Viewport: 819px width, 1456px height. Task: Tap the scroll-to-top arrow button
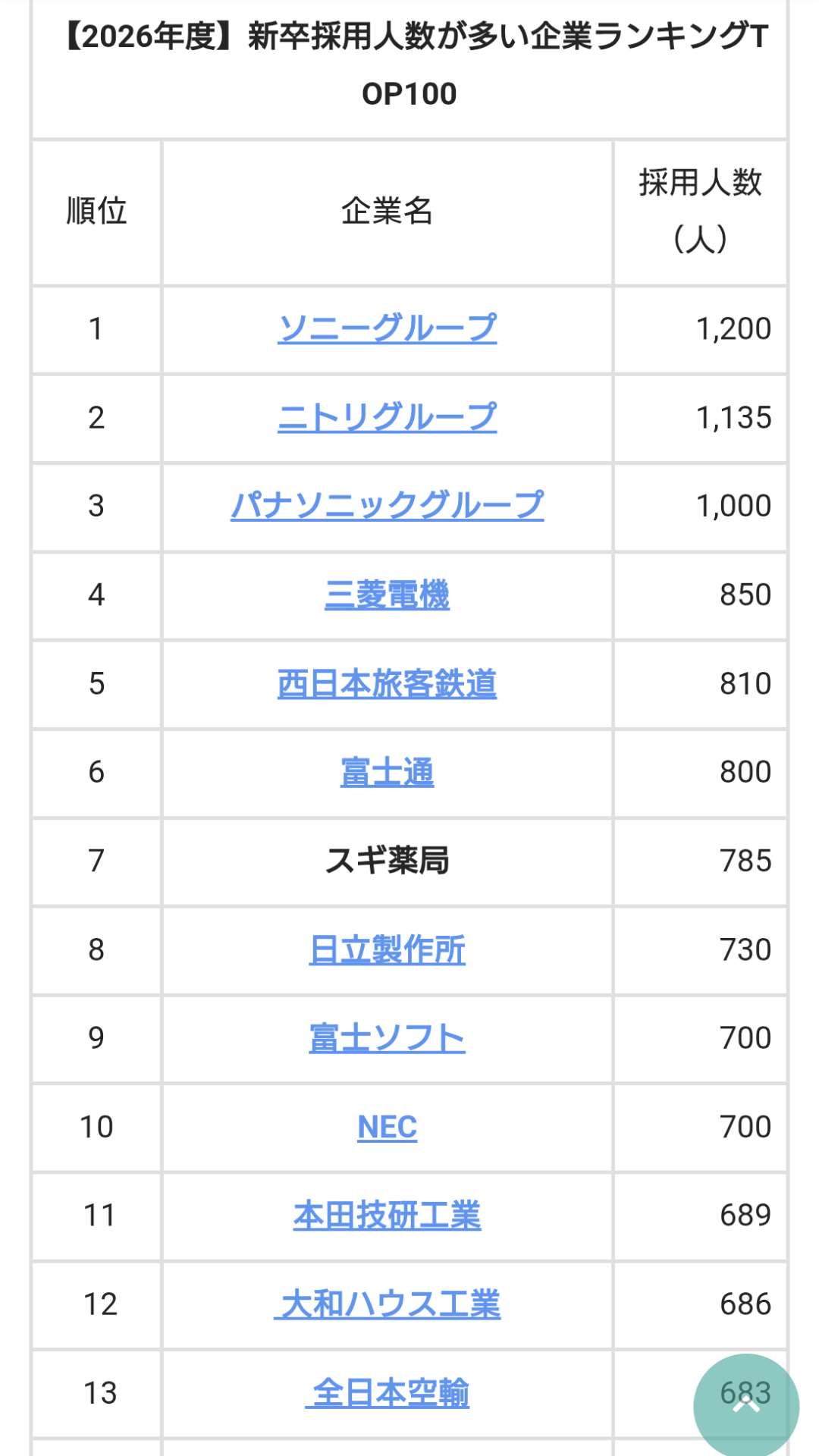[x=746, y=1406]
